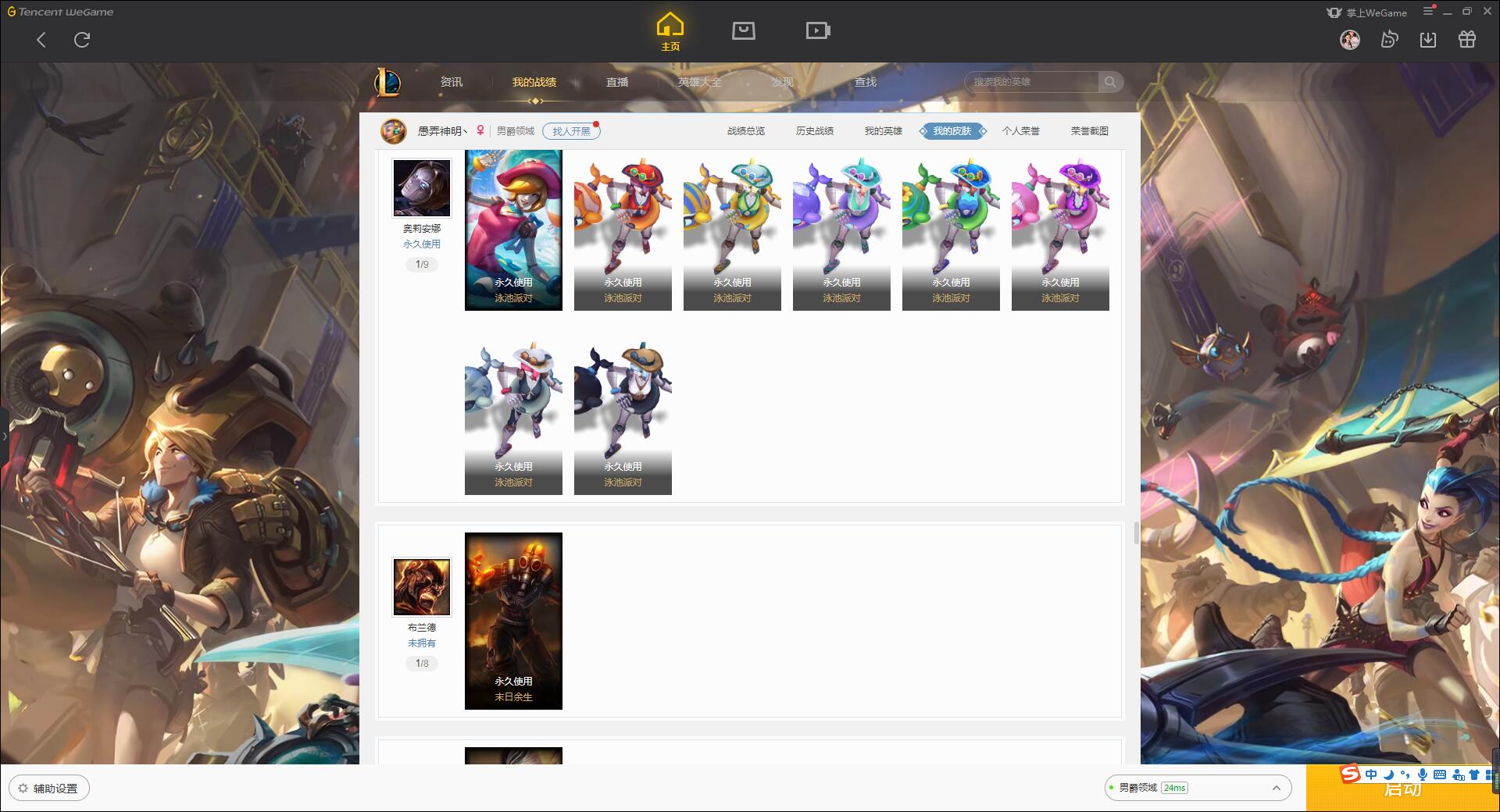Toggle the Sogou punctuation mode icon
Image resolution: width=1500 pixels, height=812 pixels.
[x=1405, y=775]
